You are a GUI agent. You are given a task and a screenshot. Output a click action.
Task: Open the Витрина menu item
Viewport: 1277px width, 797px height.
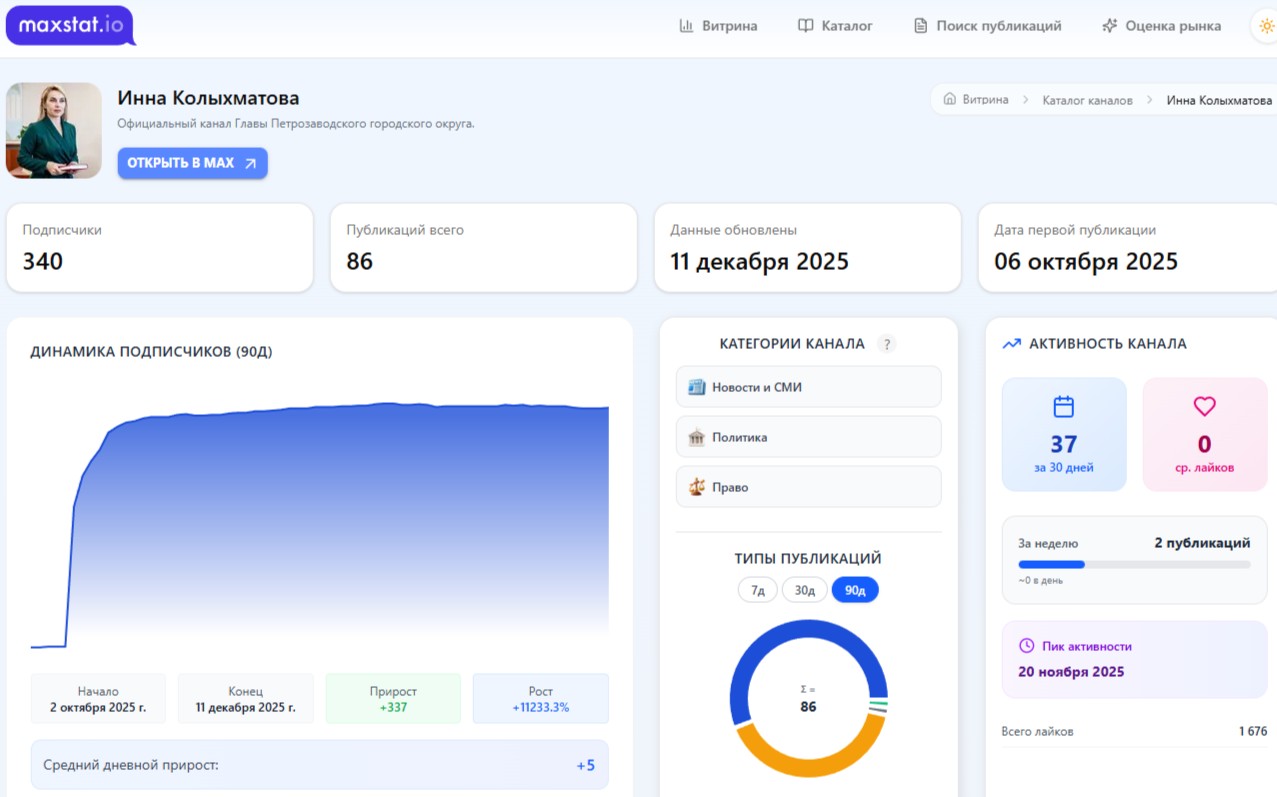[x=718, y=26]
